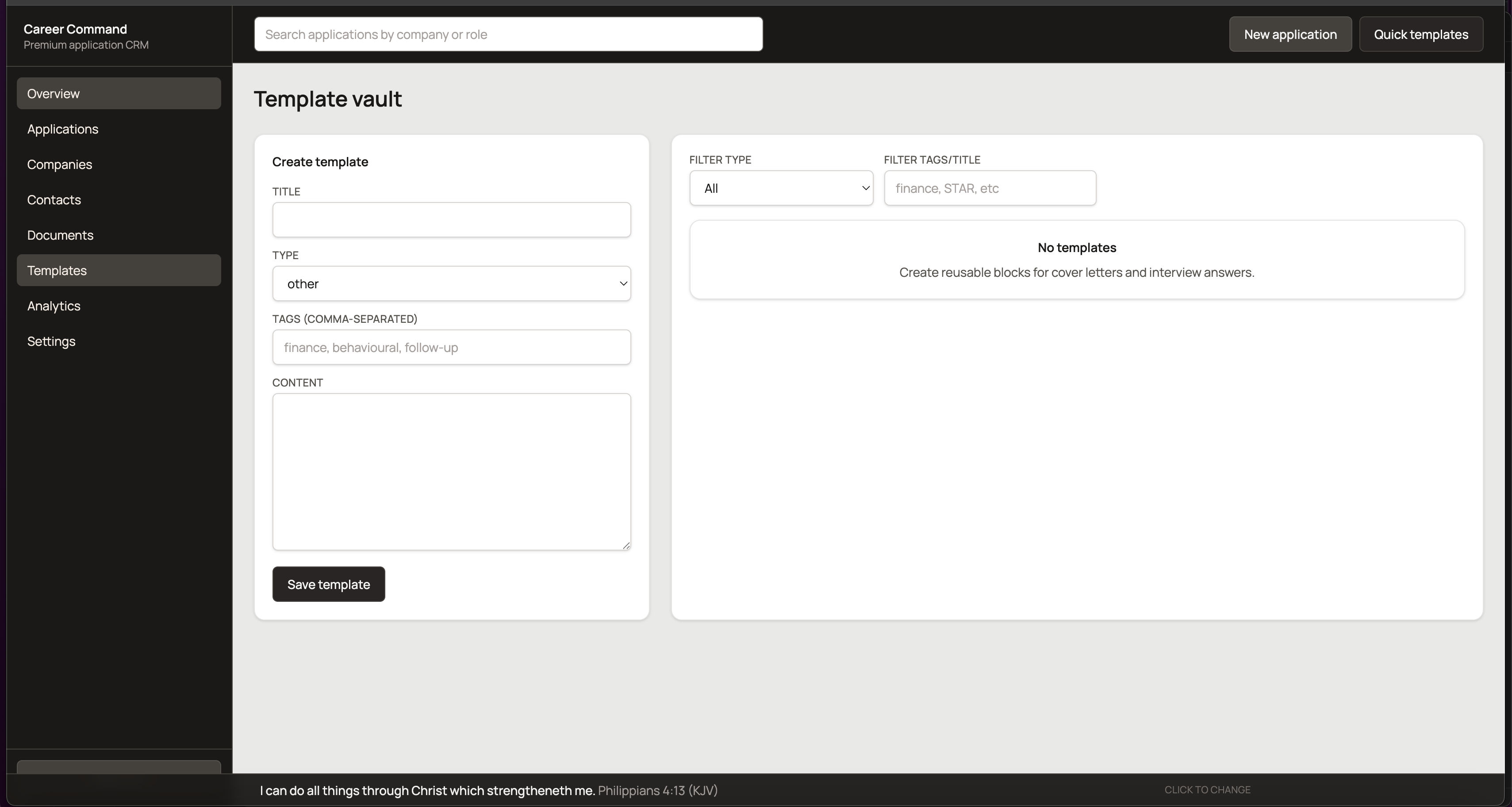
Task: Click CLICK TO CHANGE on the verse bar
Action: tap(1206, 789)
